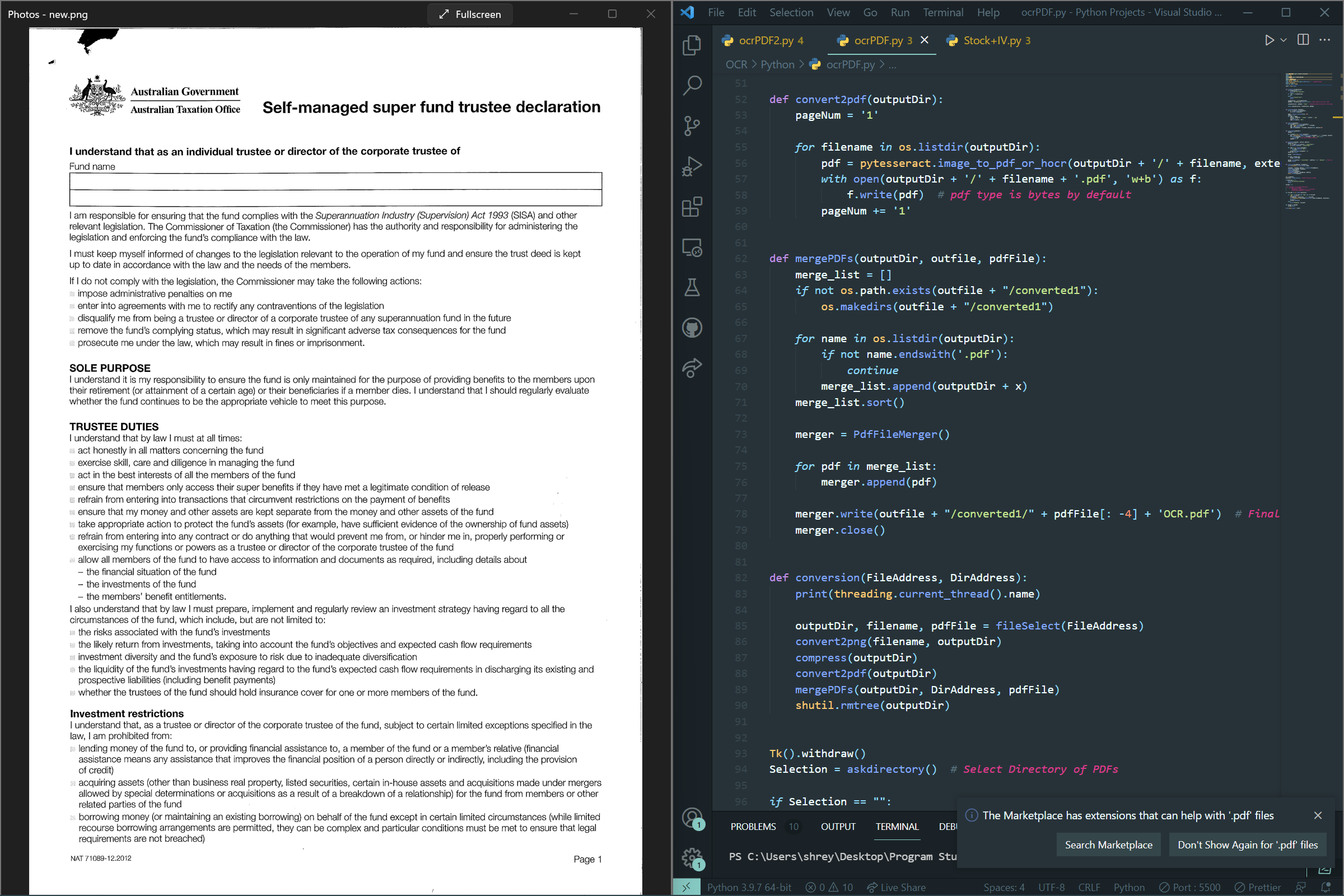Open the Extensions view icon
This screenshot has width=1344, height=896.
[692, 207]
